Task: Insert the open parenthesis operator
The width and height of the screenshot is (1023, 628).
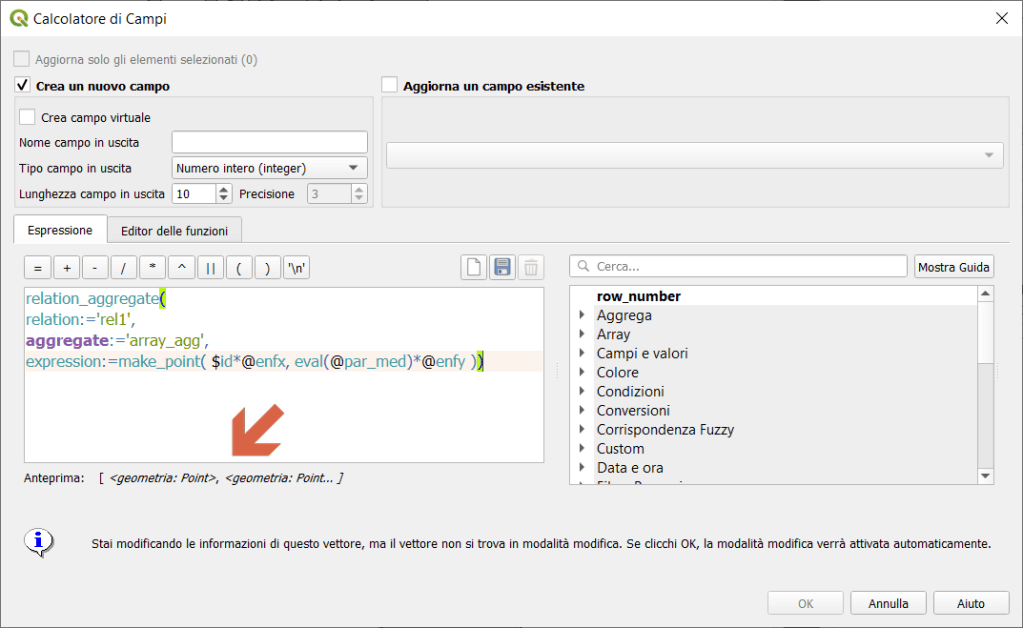Action: [239, 268]
